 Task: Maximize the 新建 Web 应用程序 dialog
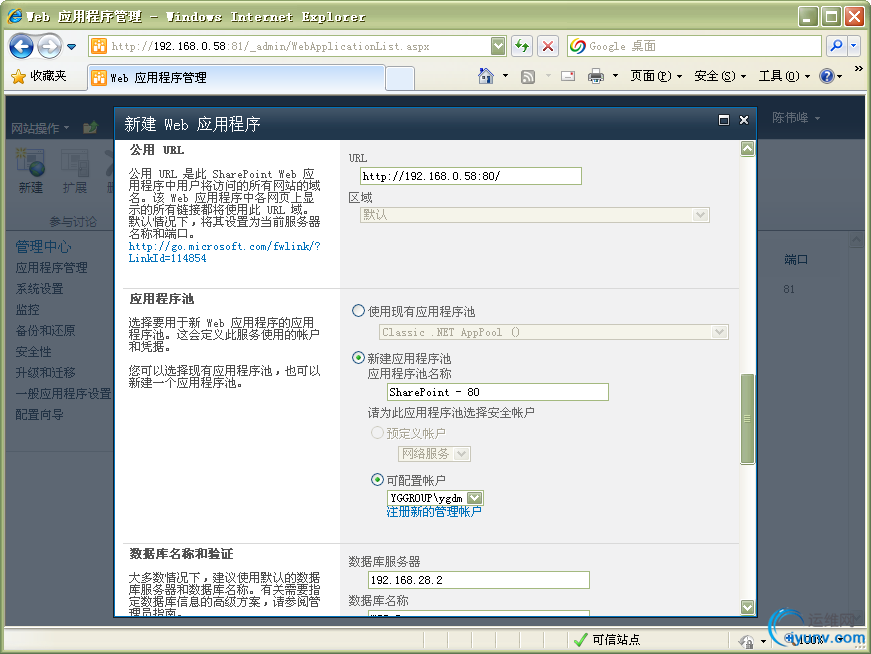724,120
